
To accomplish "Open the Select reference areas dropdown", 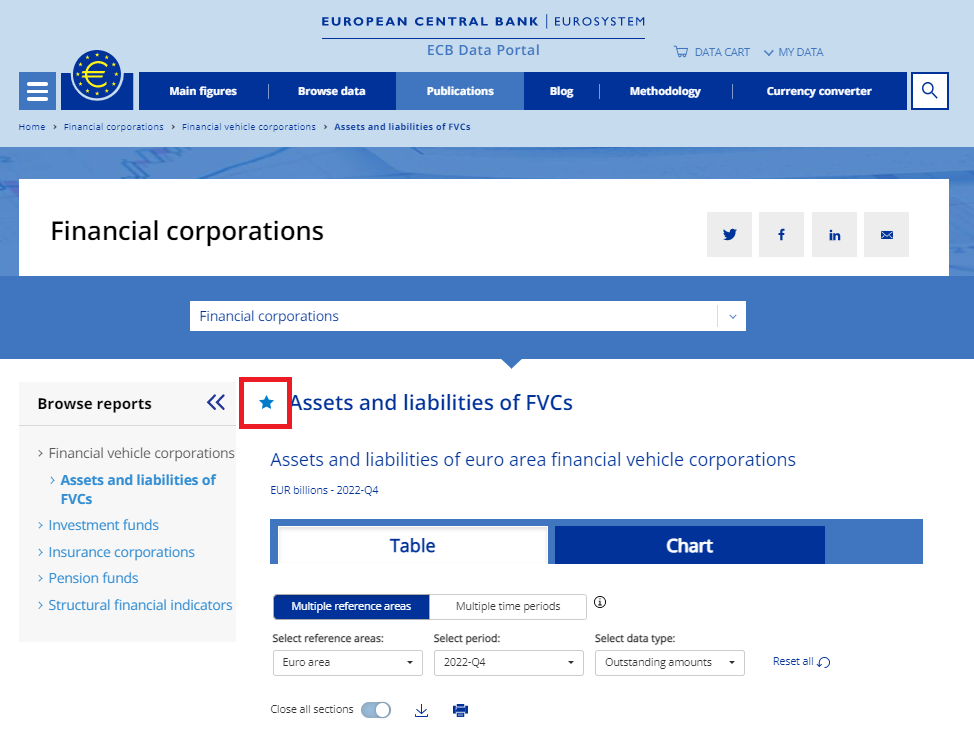I will pos(347,662).
